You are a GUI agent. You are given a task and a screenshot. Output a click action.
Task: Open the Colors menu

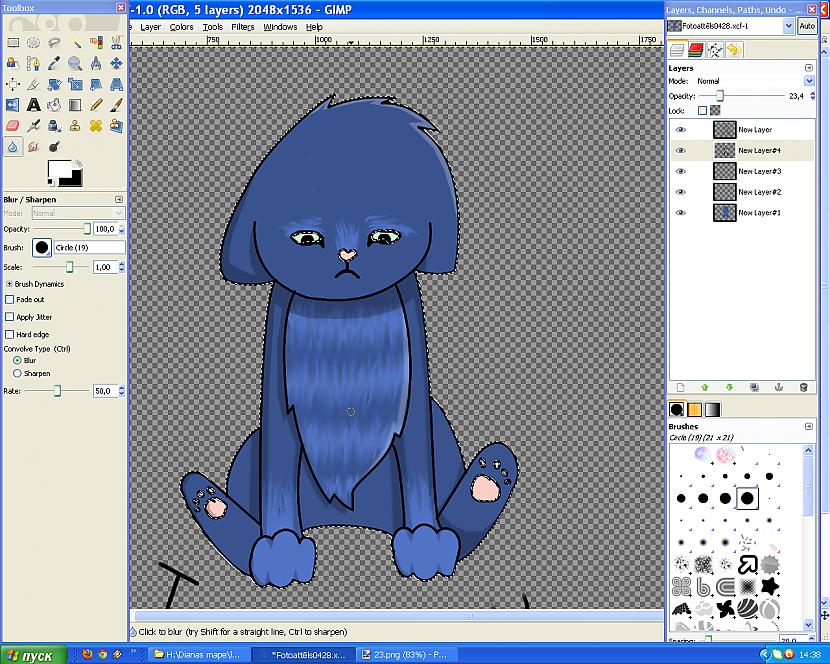click(x=181, y=27)
